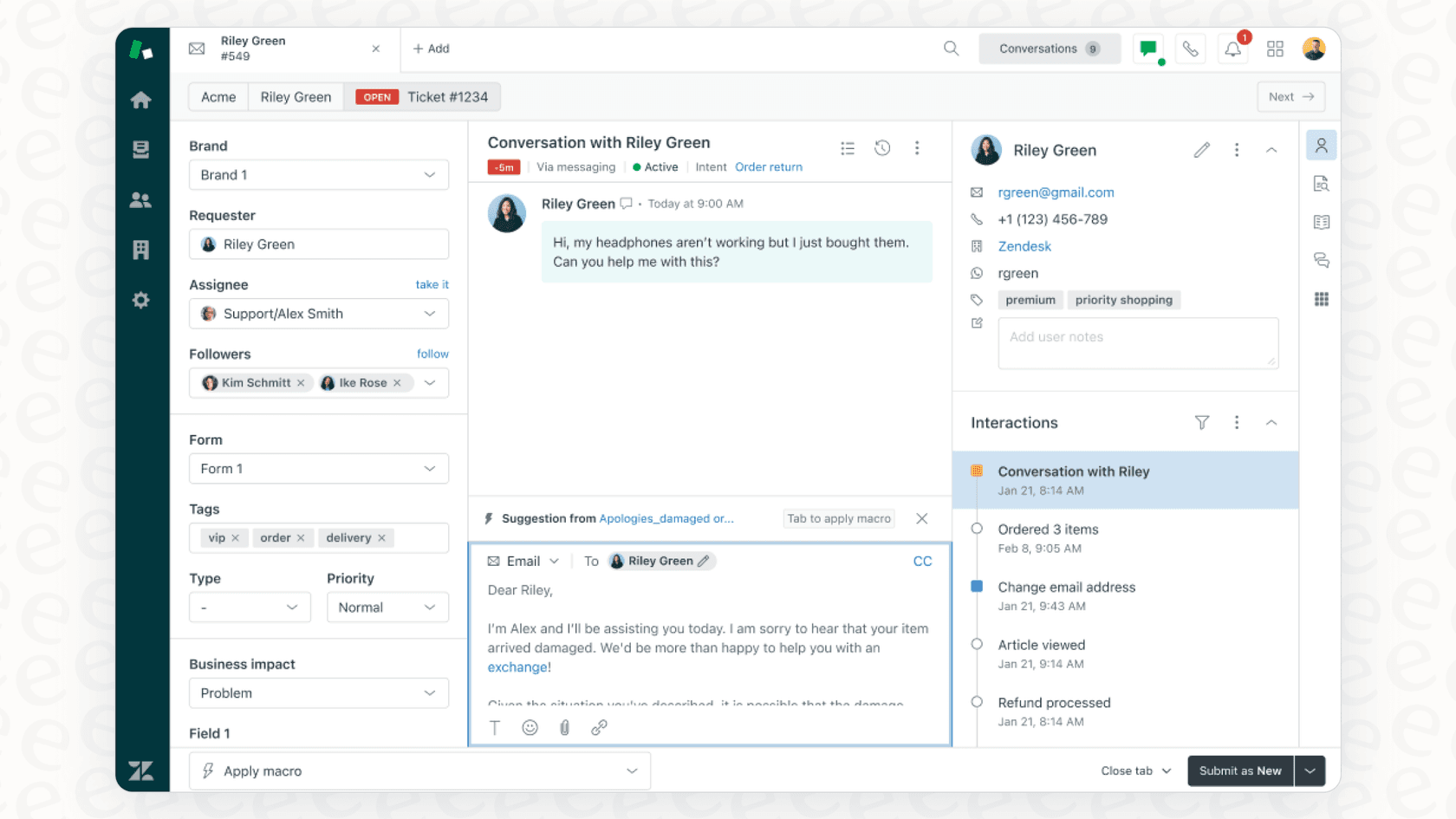Click the insert link icon in composer
Image resolution: width=1456 pixels, height=819 pixels.
(x=599, y=727)
